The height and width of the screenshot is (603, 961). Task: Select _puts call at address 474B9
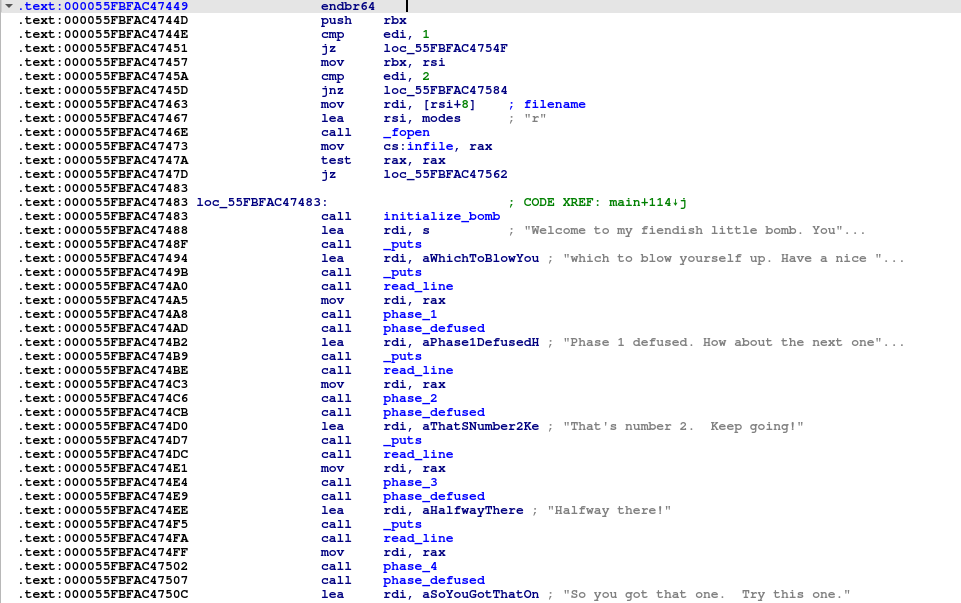(x=403, y=357)
